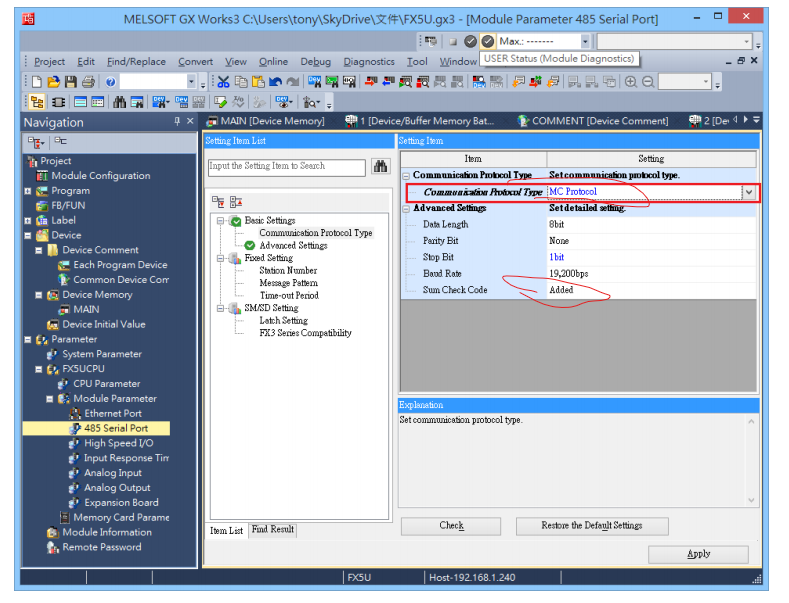Click the setting item search field
The image size is (789, 603).
(287, 167)
